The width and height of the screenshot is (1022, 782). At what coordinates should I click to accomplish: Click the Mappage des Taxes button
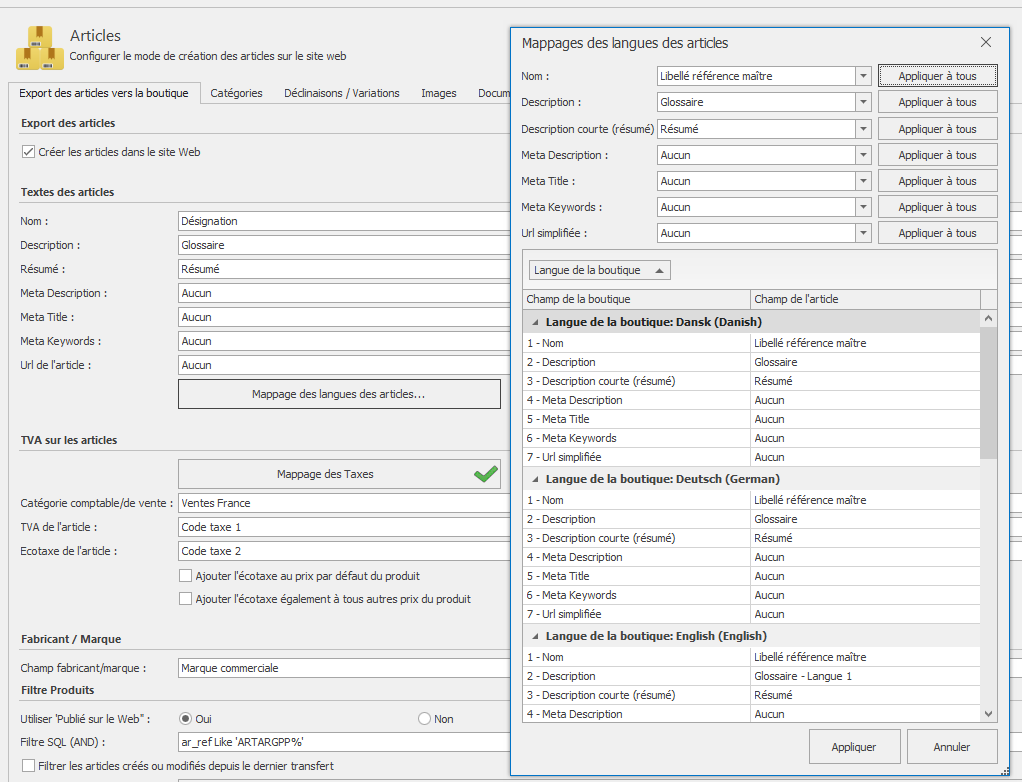click(x=339, y=474)
